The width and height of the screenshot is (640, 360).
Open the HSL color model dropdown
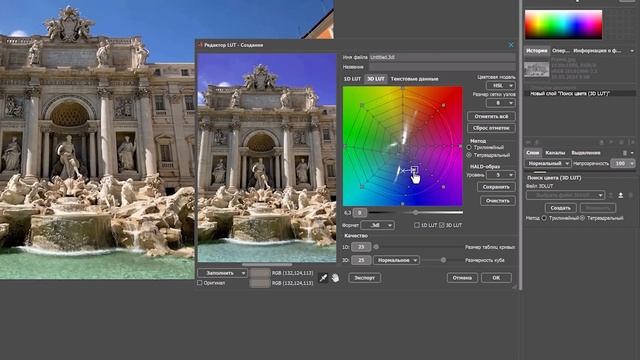click(501, 86)
